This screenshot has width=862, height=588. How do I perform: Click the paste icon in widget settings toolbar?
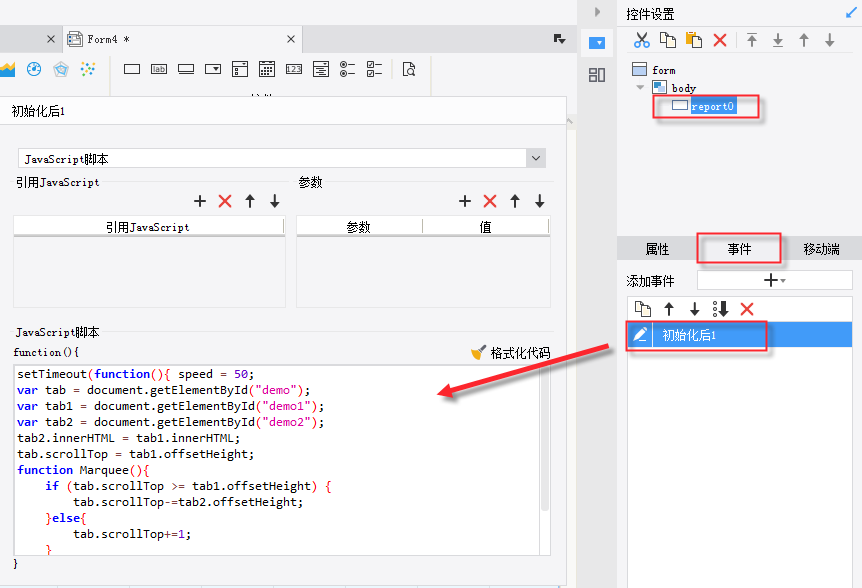pyautogui.click(x=693, y=40)
